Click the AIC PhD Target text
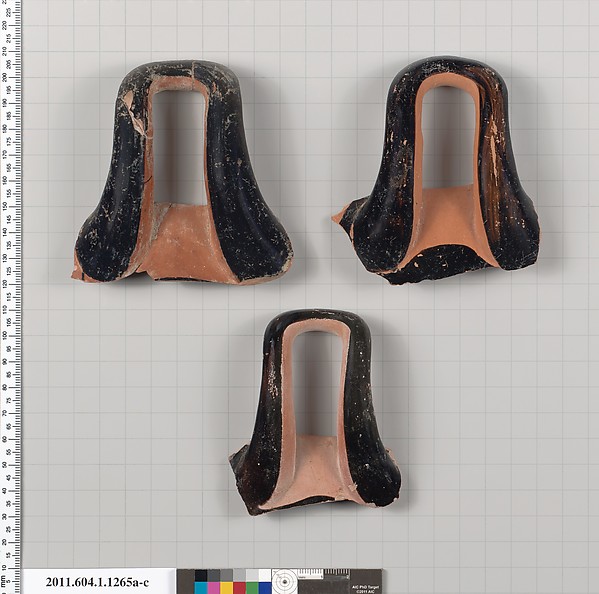The image size is (599, 594). click(x=366, y=588)
